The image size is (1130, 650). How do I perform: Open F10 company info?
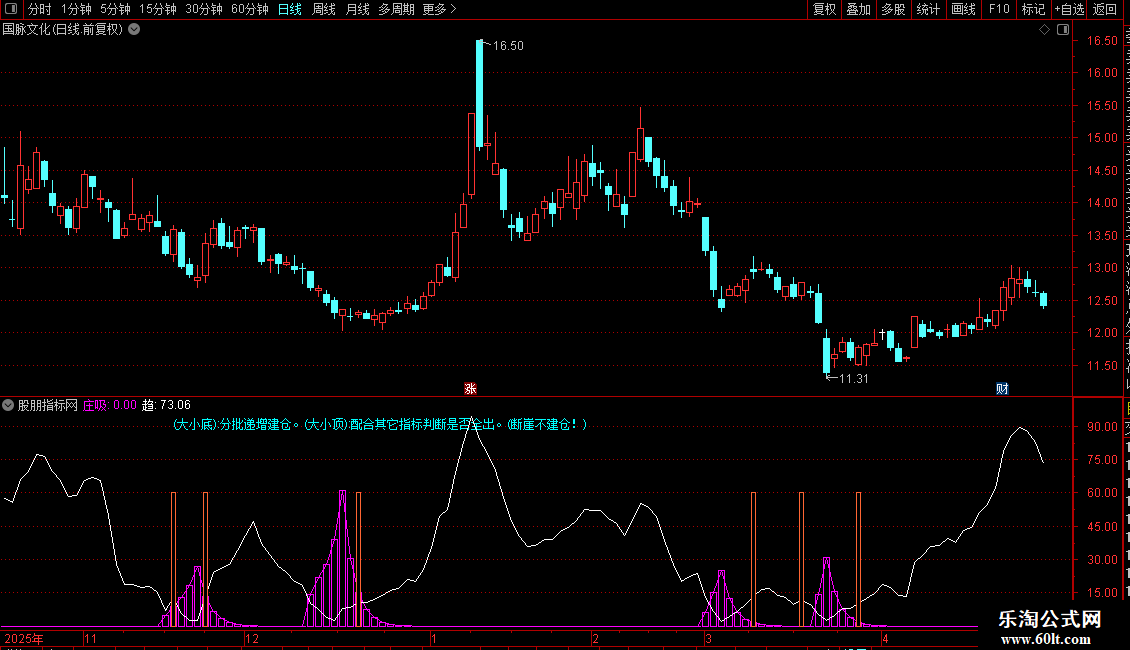(998, 9)
